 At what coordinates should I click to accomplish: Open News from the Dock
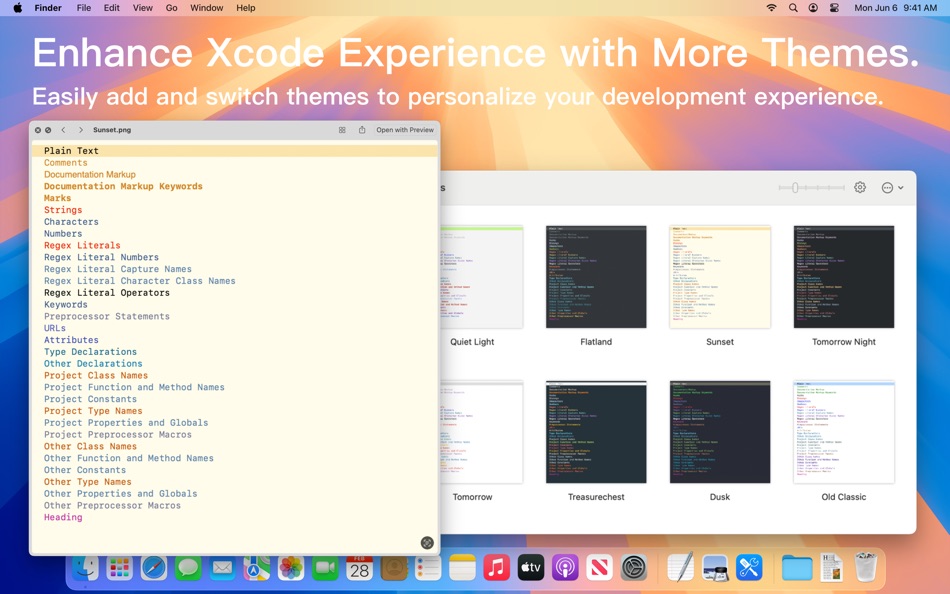599,568
